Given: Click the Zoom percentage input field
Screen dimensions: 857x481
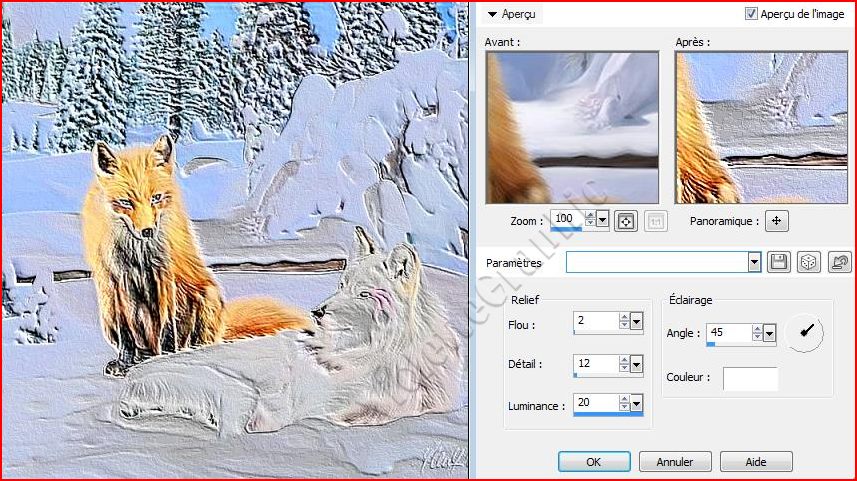Looking at the screenshot, I should (565, 219).
